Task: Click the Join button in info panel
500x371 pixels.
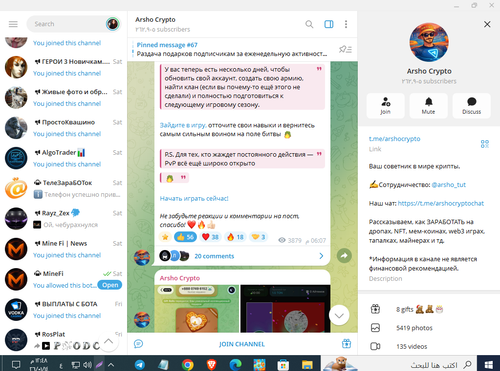Action: tap(385, 106)
